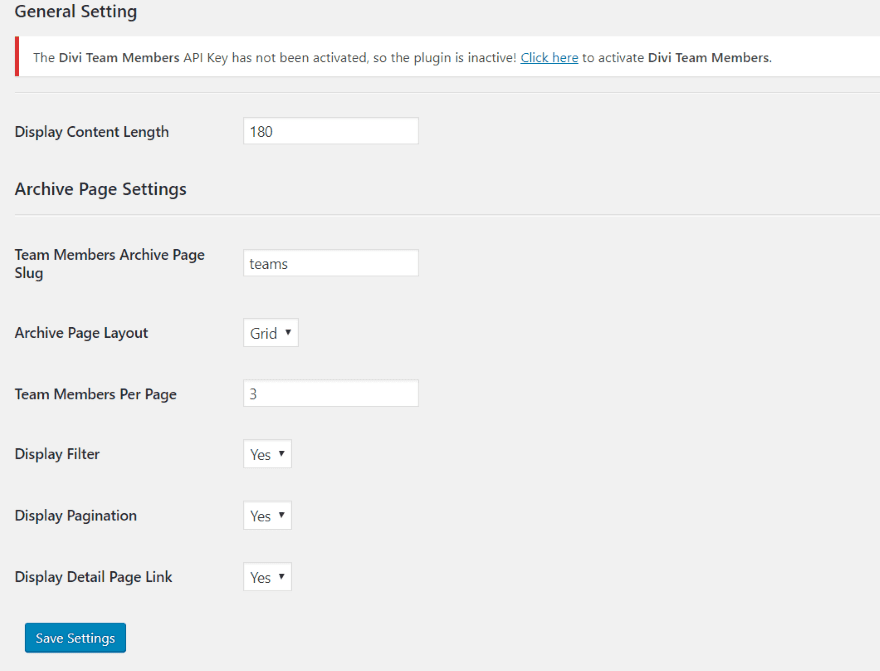This screenshot has height=671, width=880.
Task: Click the Display Filter label
Action: (x=57, y=454)
